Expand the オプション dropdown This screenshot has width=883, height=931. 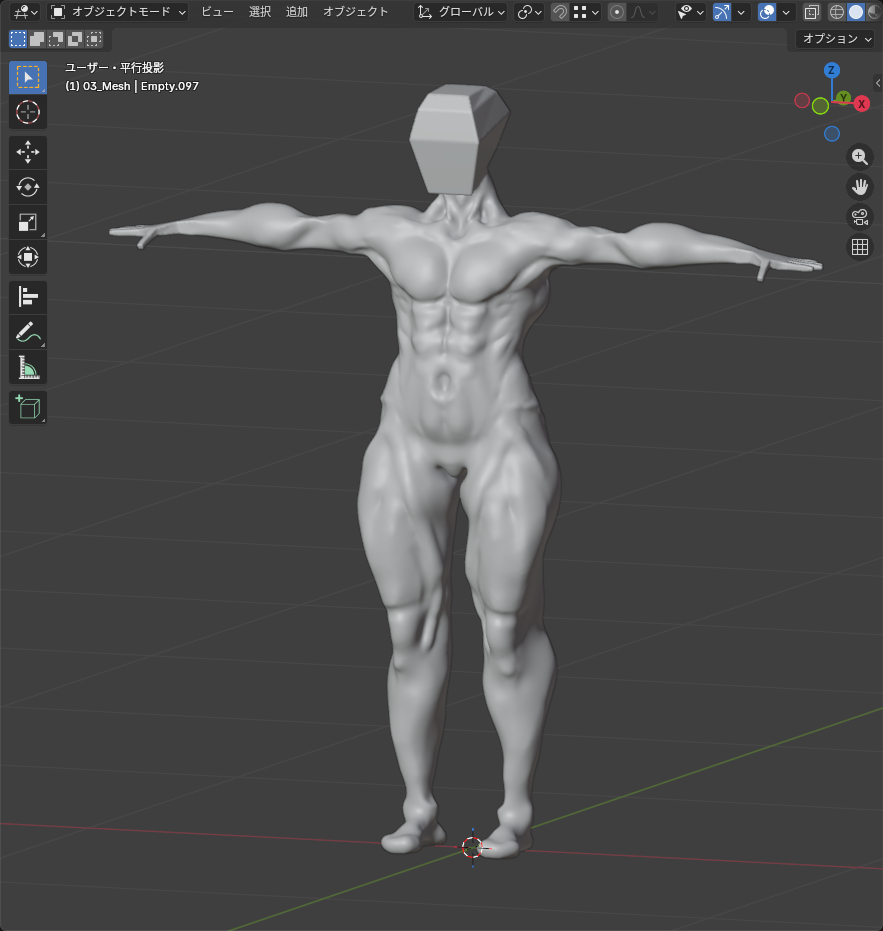pos(837,39)
